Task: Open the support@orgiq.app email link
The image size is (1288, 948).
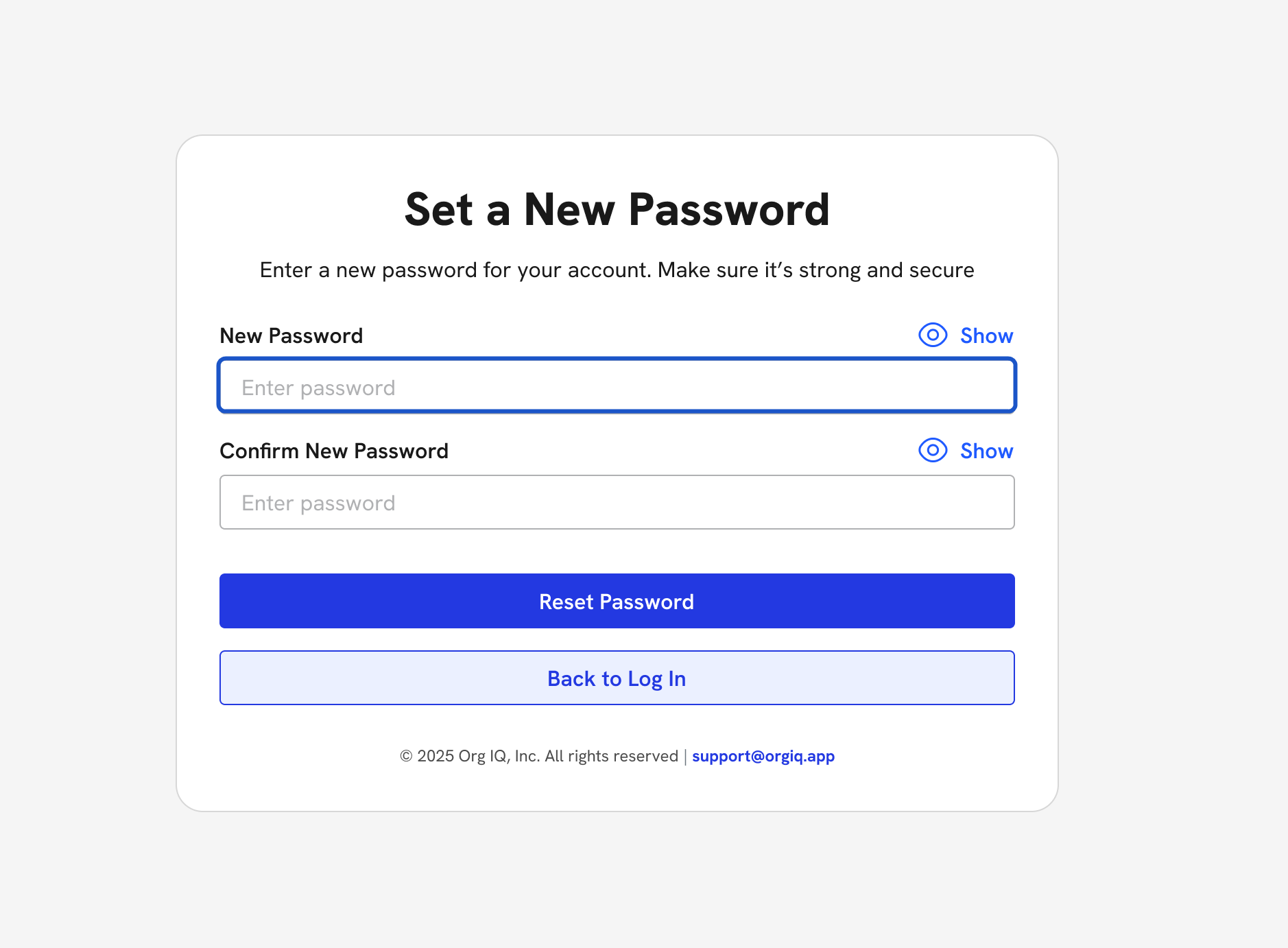Action: [x=763, y=756]
